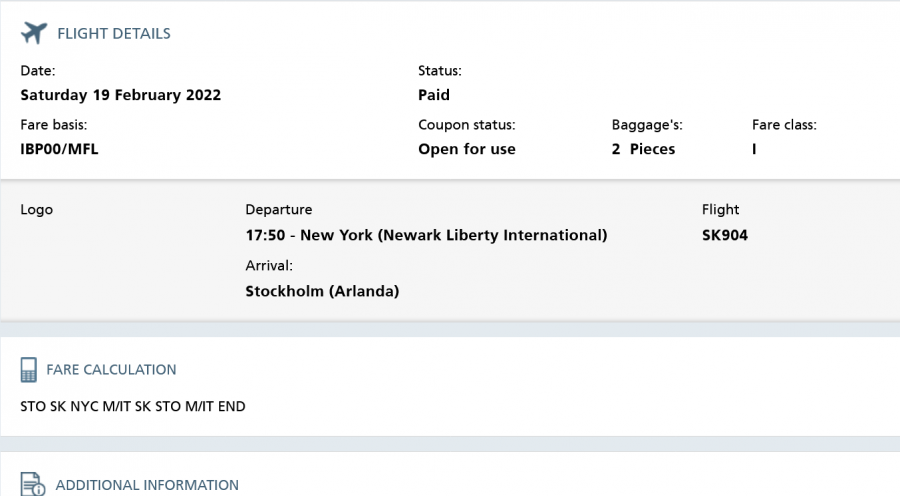Click the Departure label

(279, 210)
